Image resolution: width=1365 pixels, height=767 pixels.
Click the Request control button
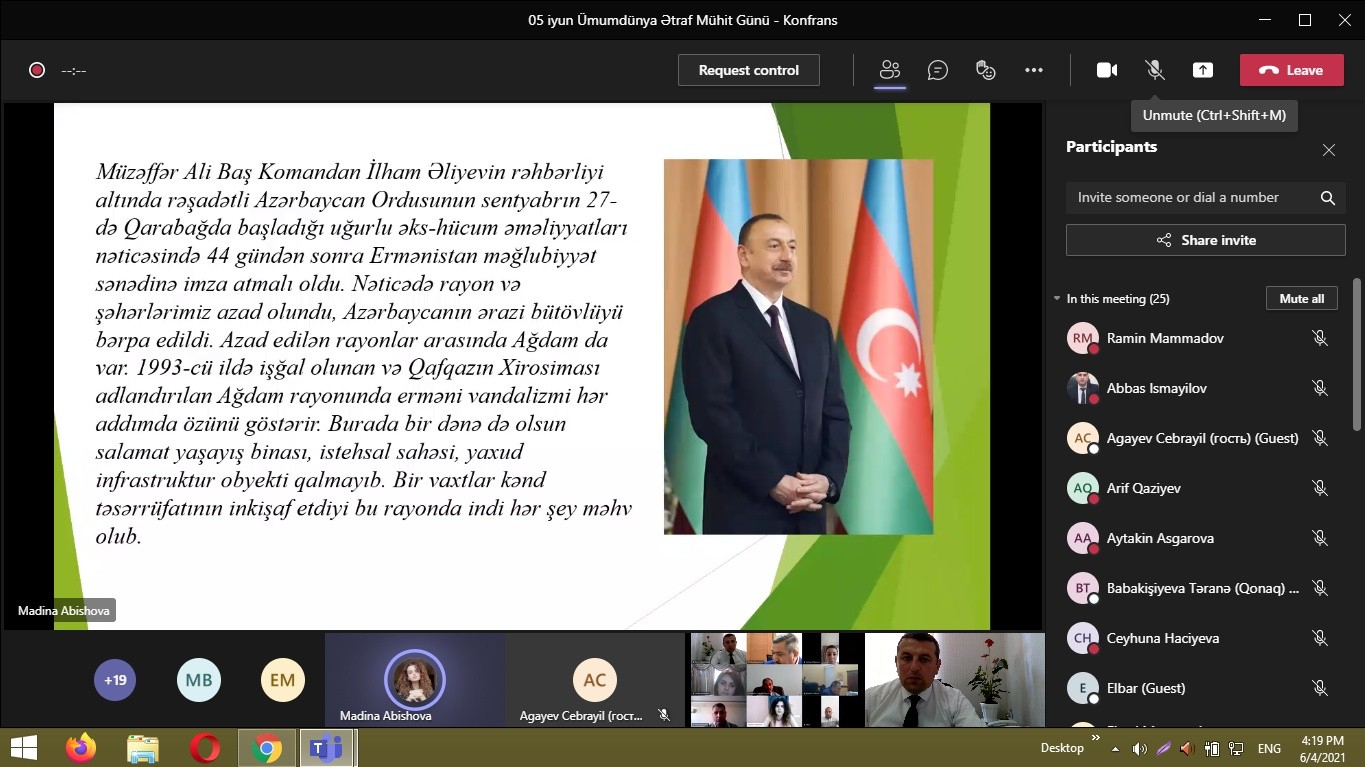point(749,70)
